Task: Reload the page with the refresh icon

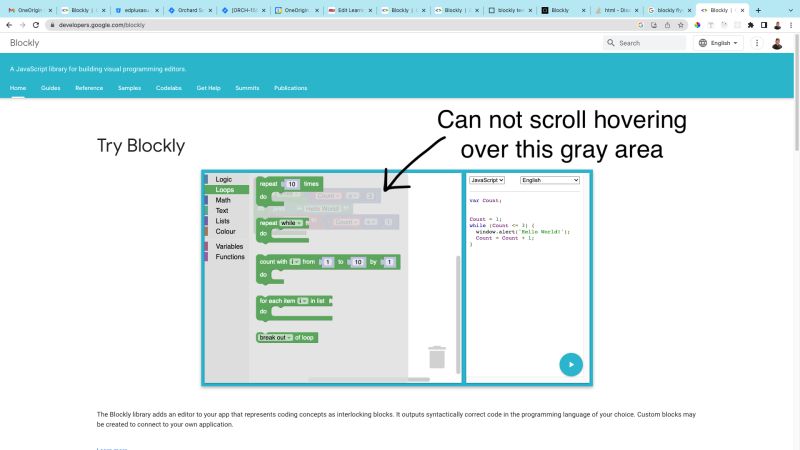Action: 36,25
